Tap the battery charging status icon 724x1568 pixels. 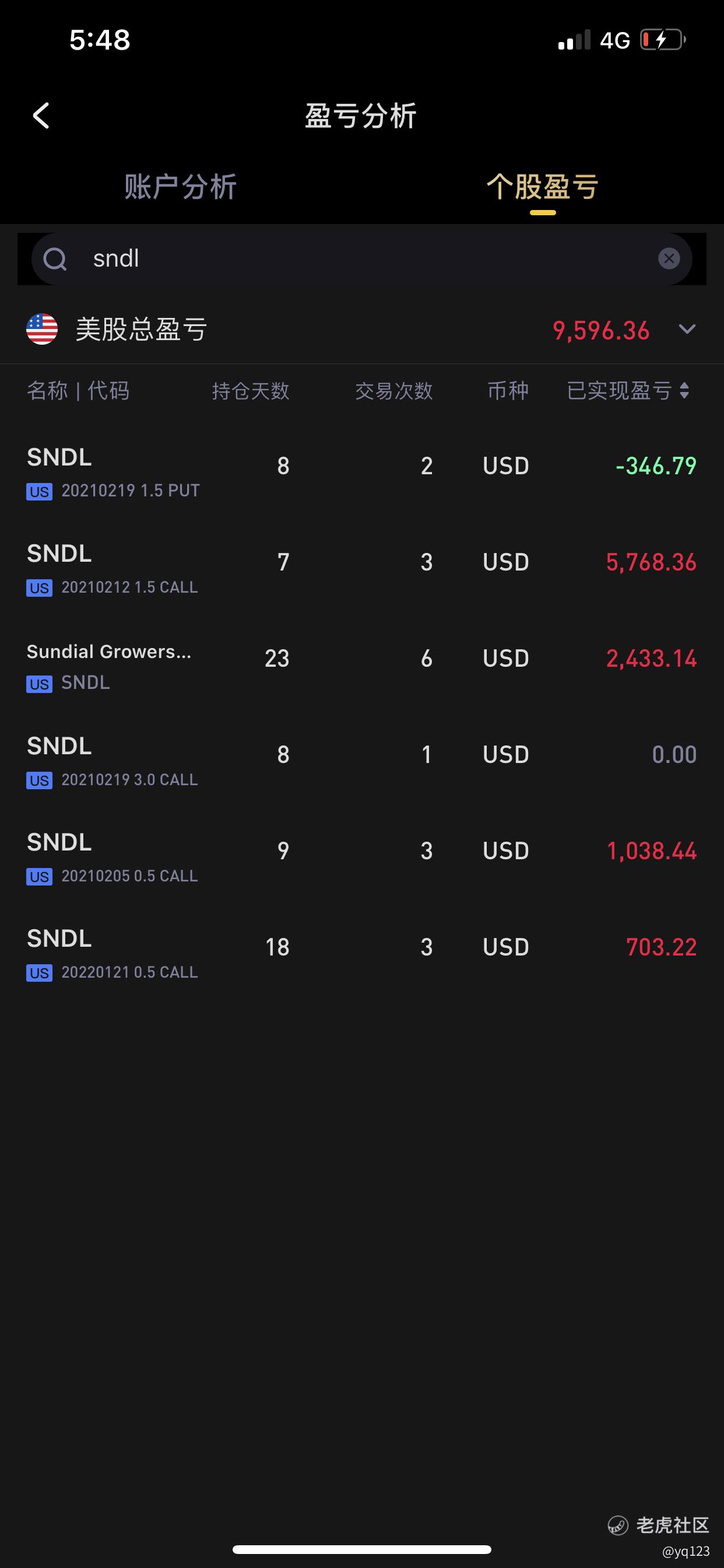coord(663,40)
